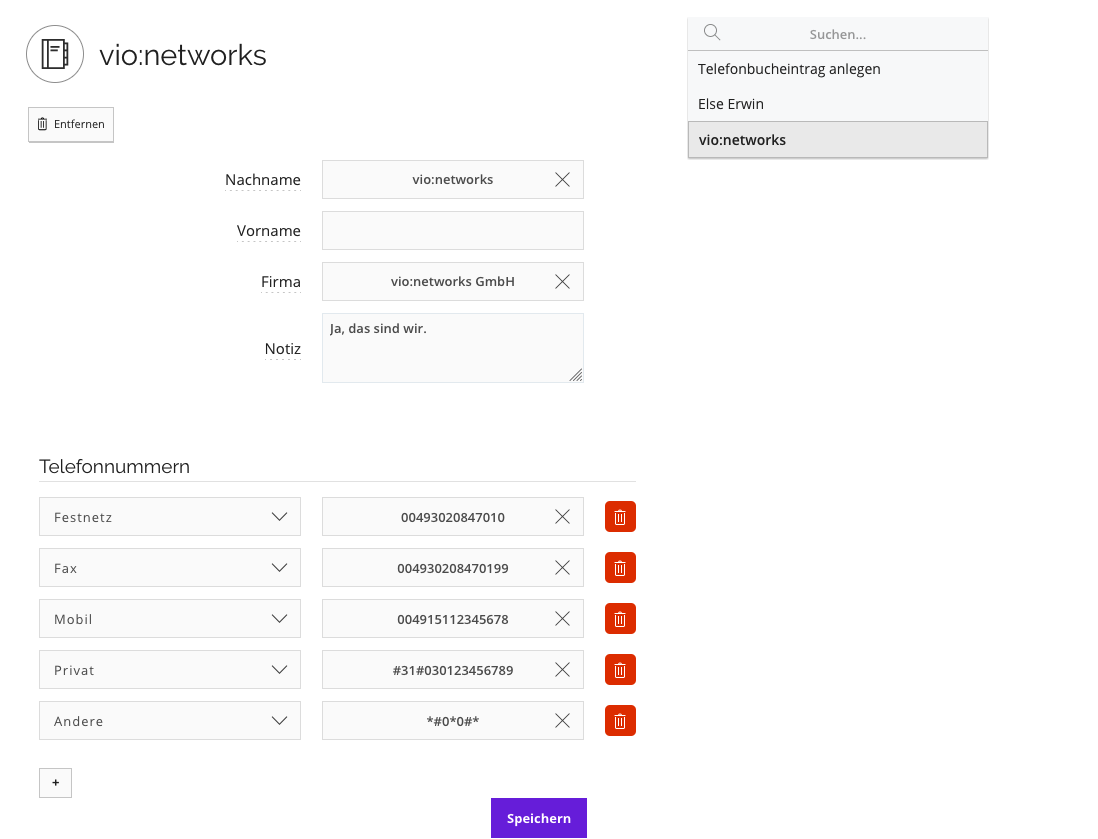This screenshot has height=839, width=1098.
Task: Click into the Firma input field
Action: coord(452,282)
